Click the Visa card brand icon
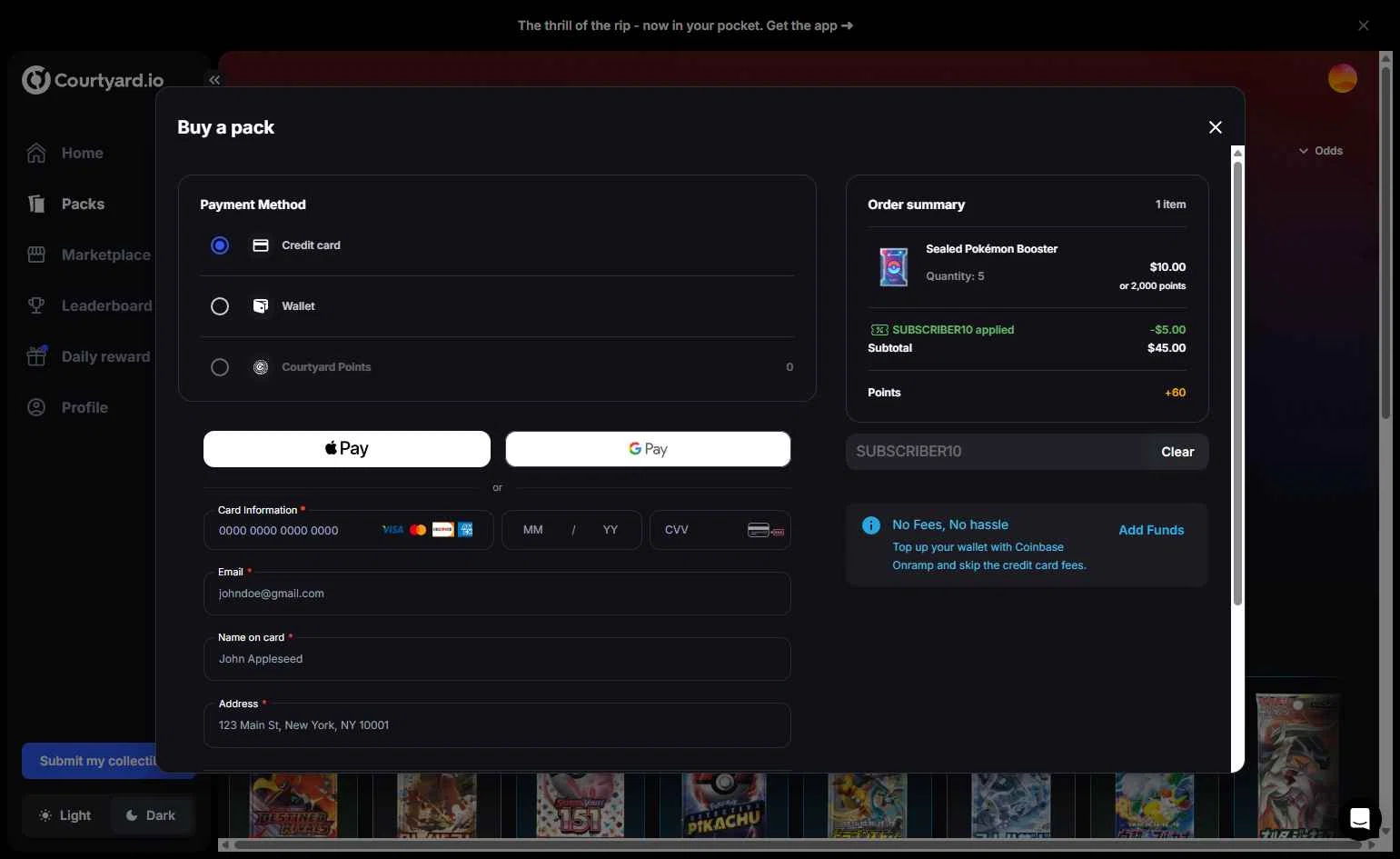Screen dimensions: 1400x859 coord(392,530)
